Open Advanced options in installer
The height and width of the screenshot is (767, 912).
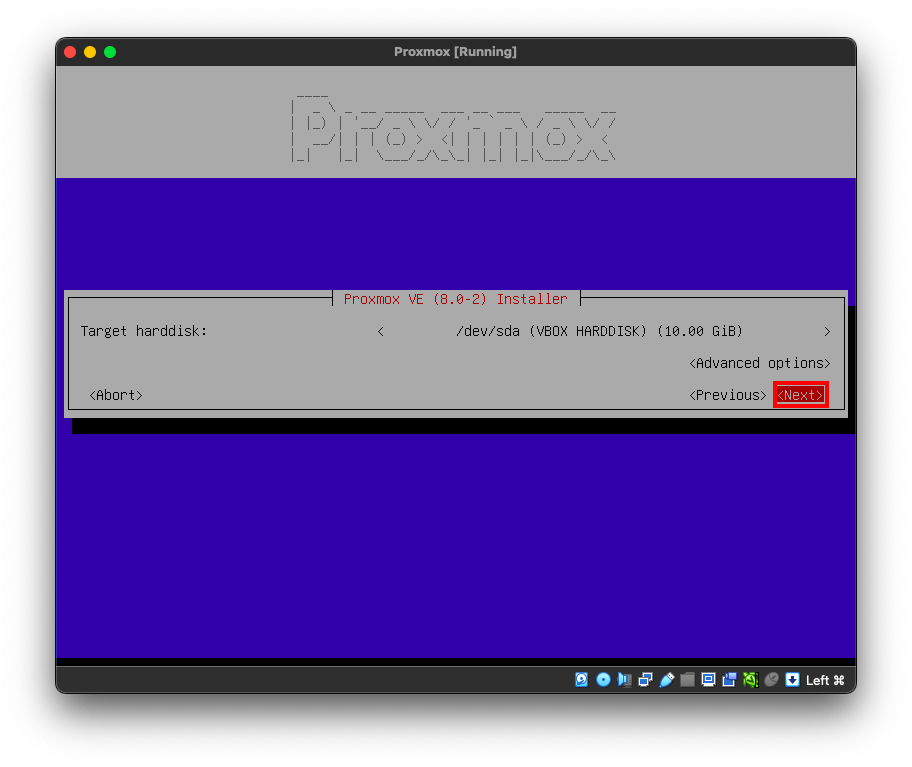click(760, 363)
